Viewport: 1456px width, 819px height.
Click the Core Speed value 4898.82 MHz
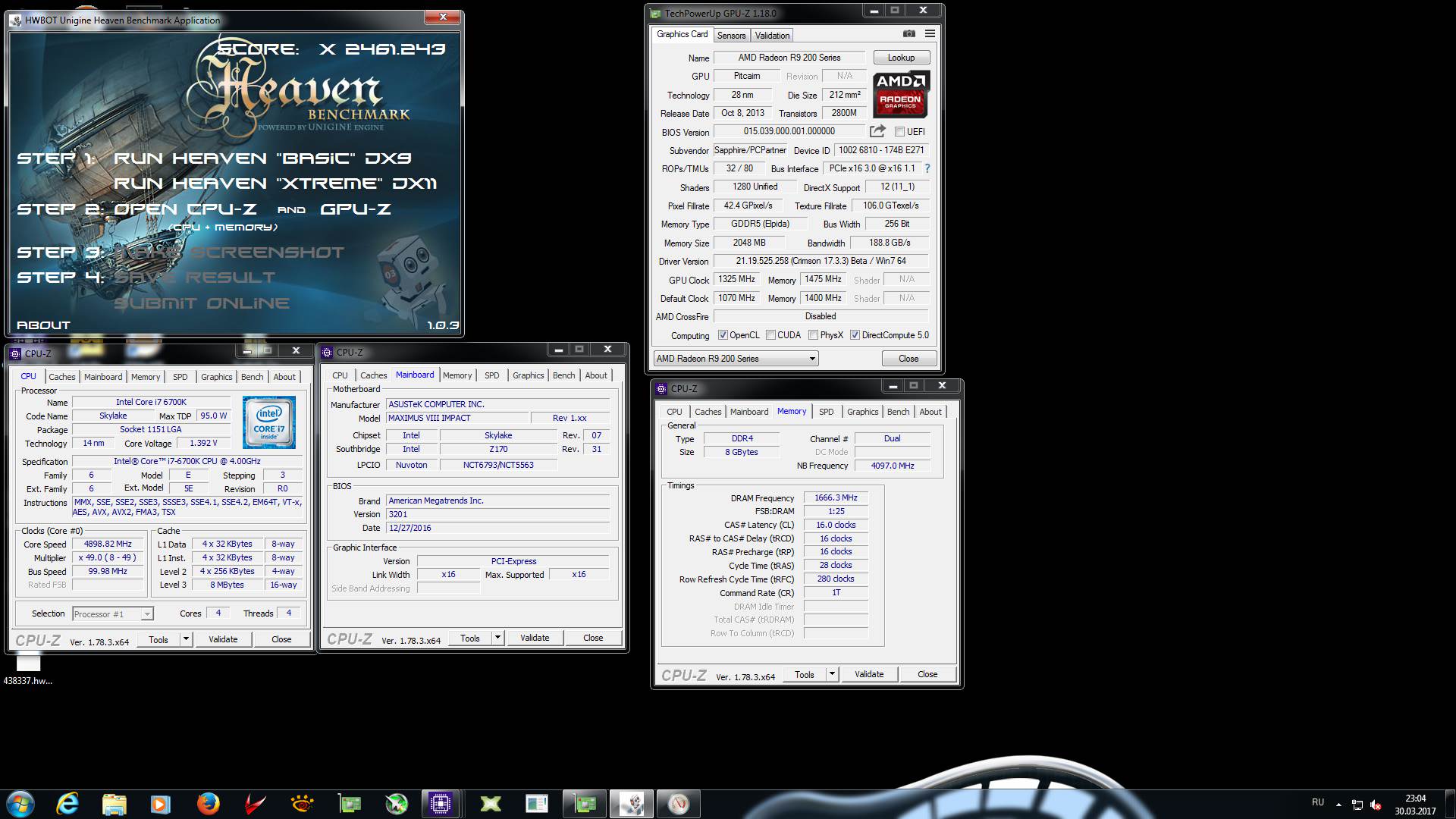coord(109,544)
